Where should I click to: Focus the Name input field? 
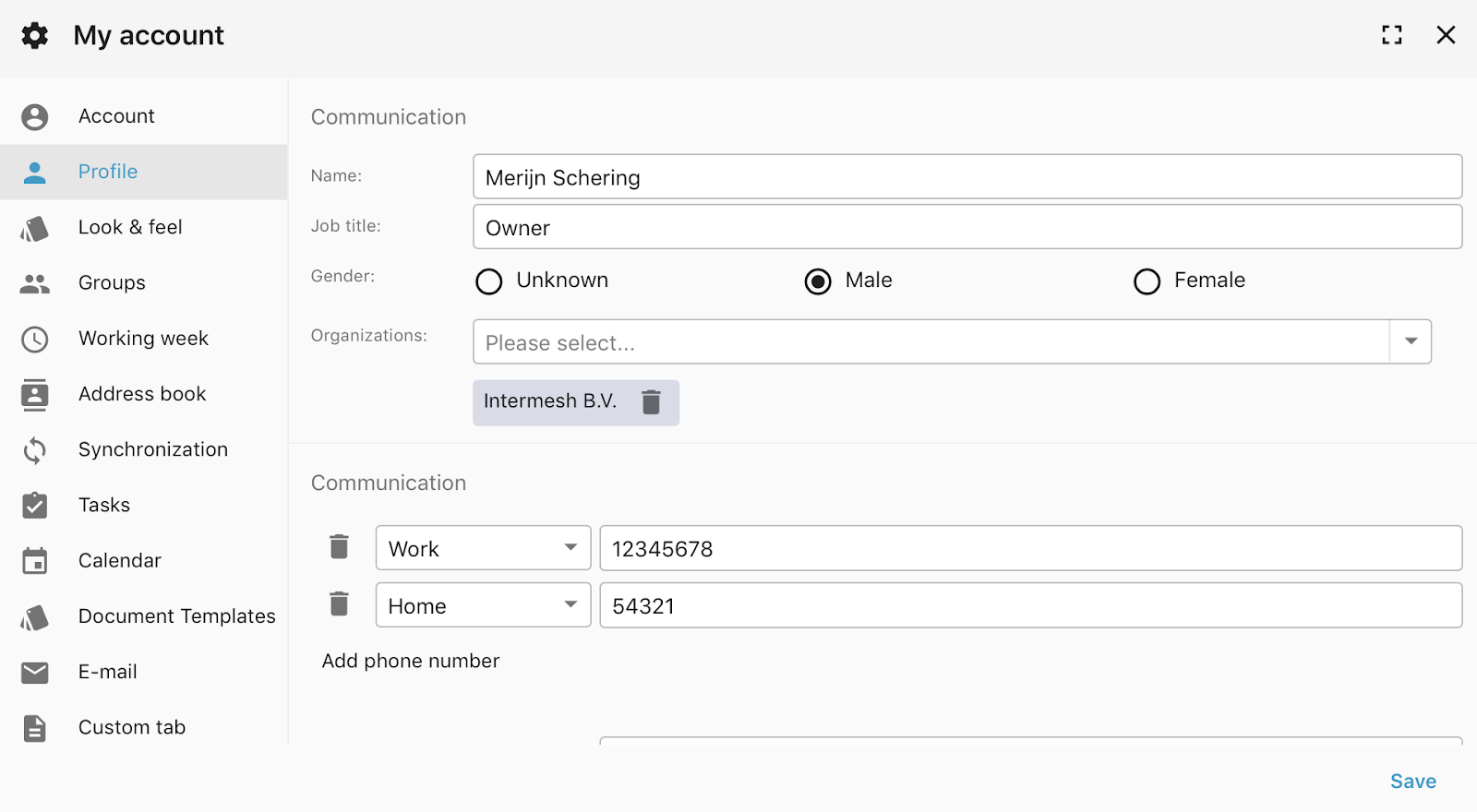pyautogui.click(x=967, y=177)
